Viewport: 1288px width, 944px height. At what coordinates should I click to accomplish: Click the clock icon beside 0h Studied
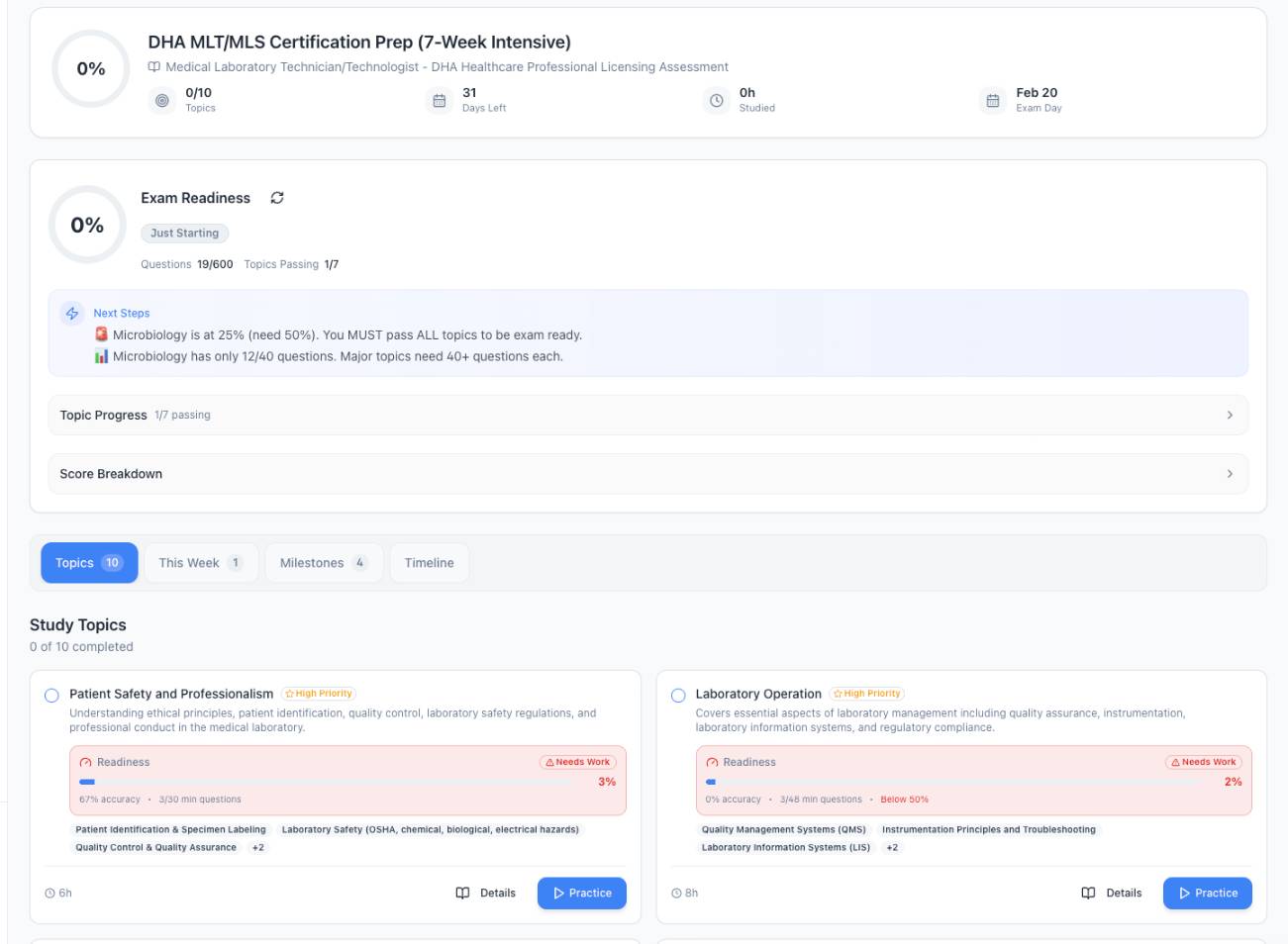point(717,100)
